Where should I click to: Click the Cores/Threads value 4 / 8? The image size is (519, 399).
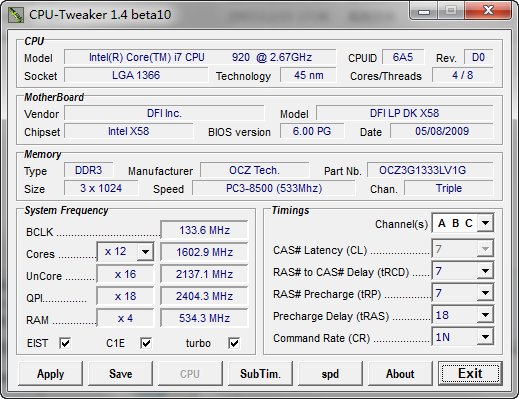463,75
